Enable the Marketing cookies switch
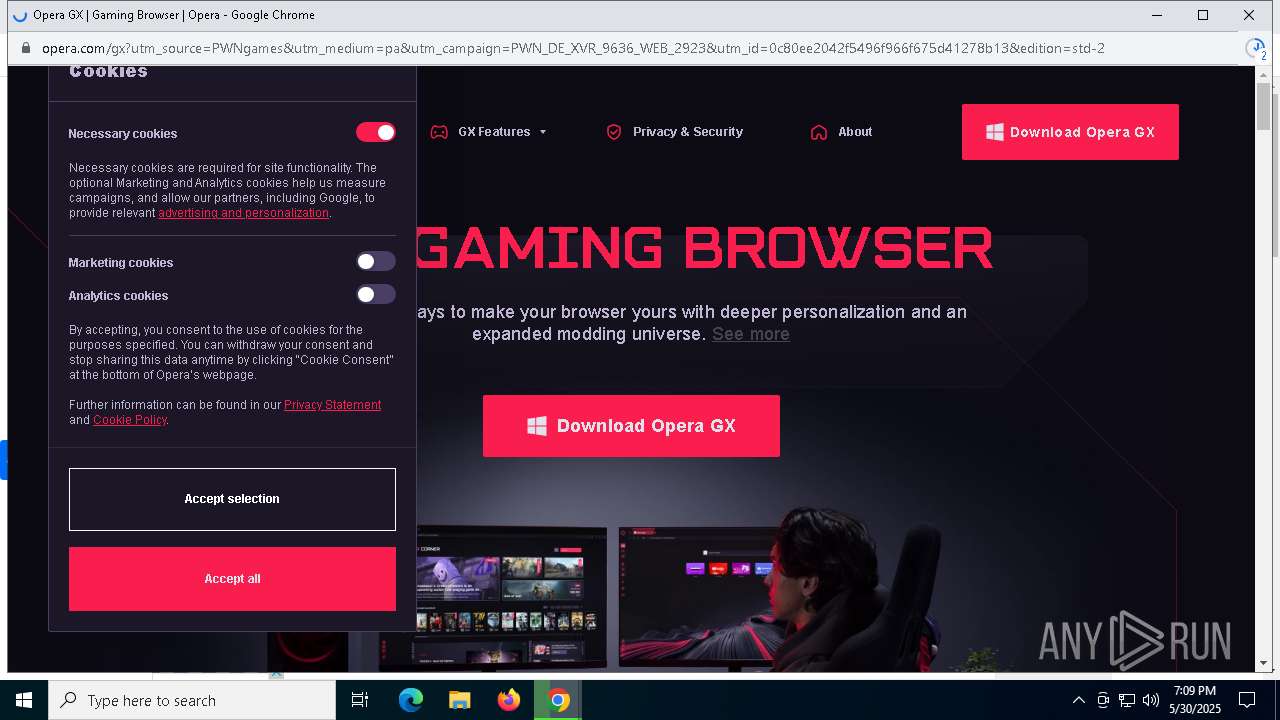 (376, 261)
